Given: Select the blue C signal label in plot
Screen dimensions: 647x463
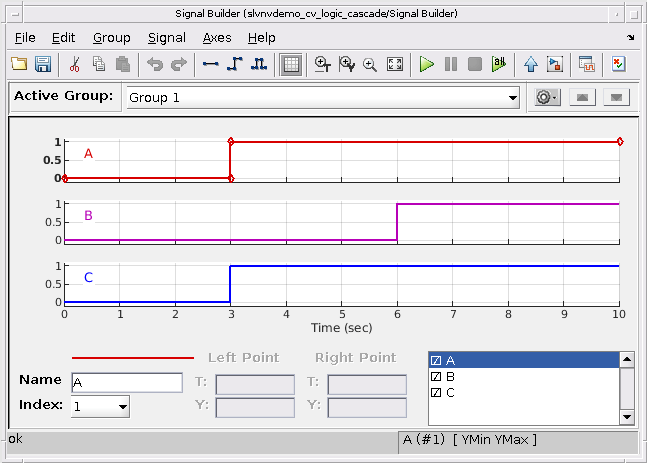Looking at the screenshot, I should click(88, 277).
